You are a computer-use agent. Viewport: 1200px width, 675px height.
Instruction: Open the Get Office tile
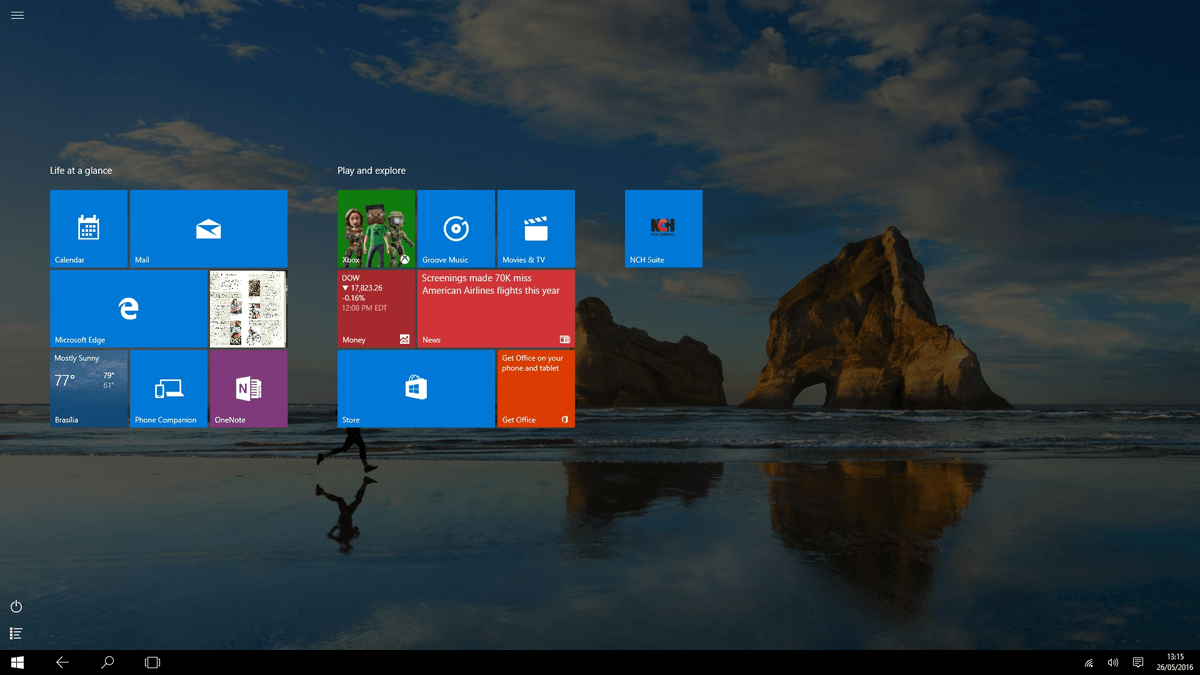[x=536, y=388]
